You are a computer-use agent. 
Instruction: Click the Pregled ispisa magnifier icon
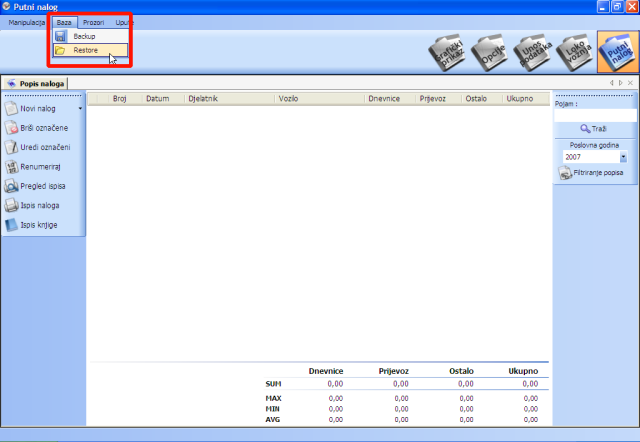pos(11,186)
